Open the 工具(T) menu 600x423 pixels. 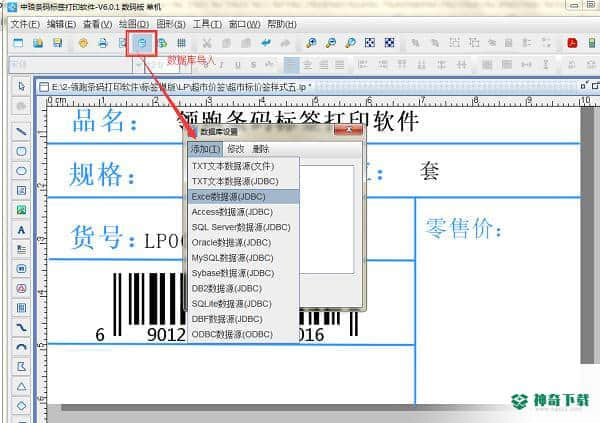(207, 24)
